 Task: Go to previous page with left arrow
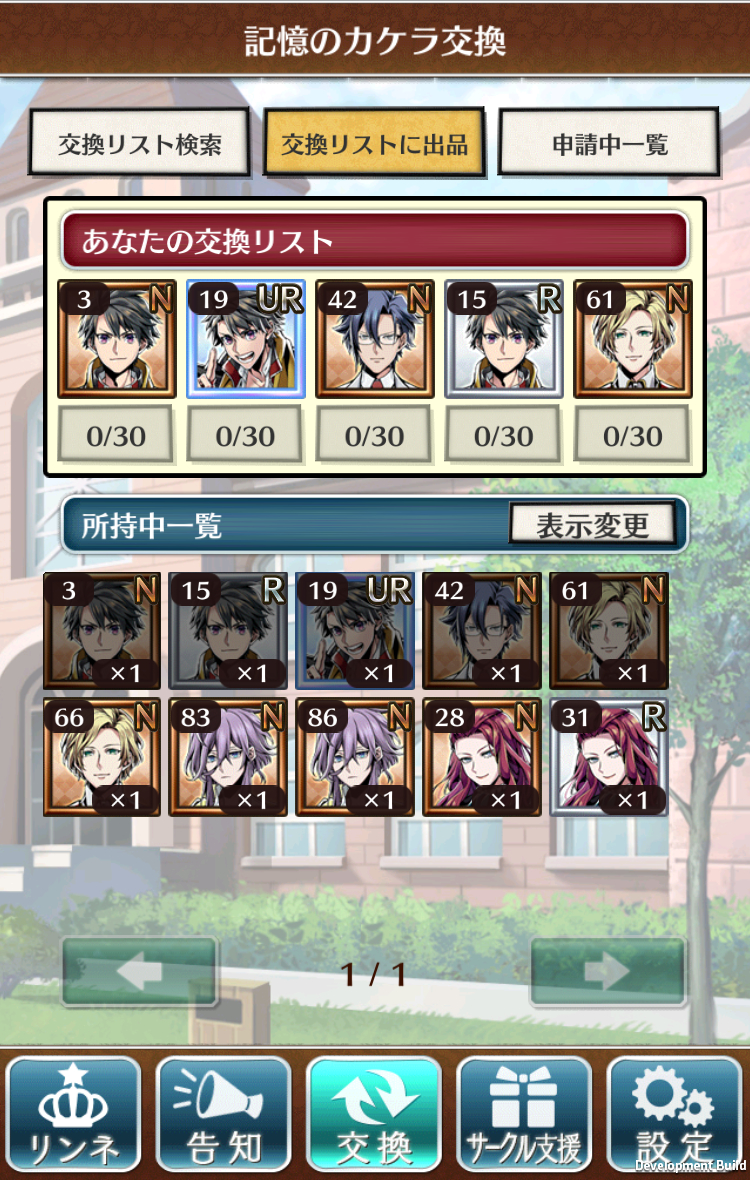click(x=140, y=972)
